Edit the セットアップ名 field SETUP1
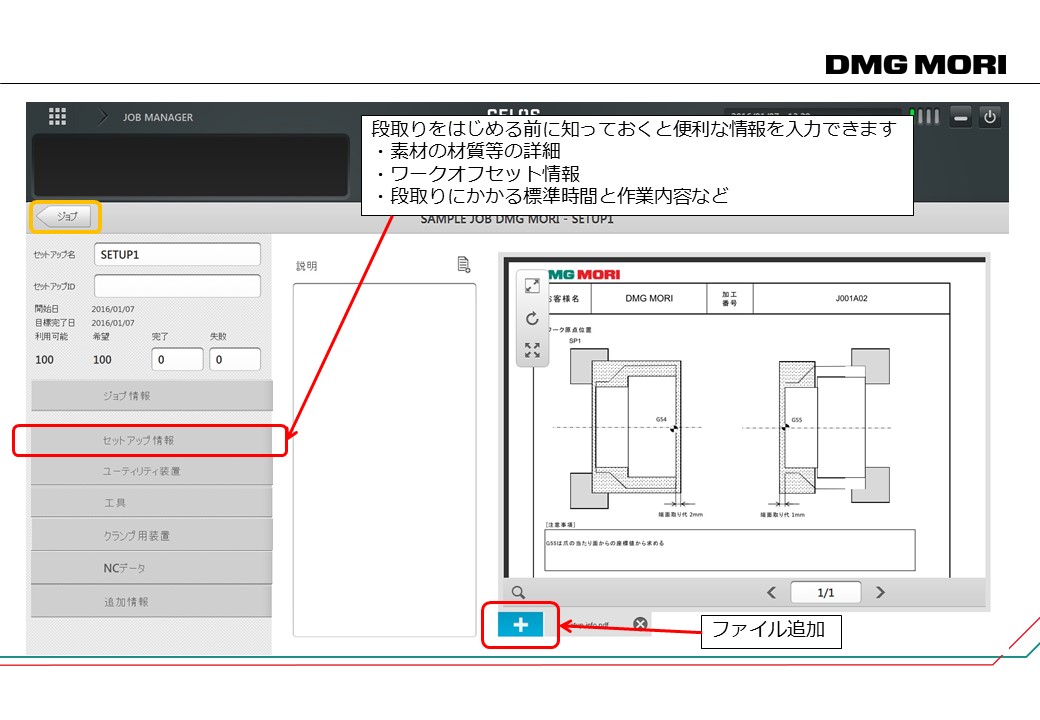The image size is (1040, 720). point(177,255)
